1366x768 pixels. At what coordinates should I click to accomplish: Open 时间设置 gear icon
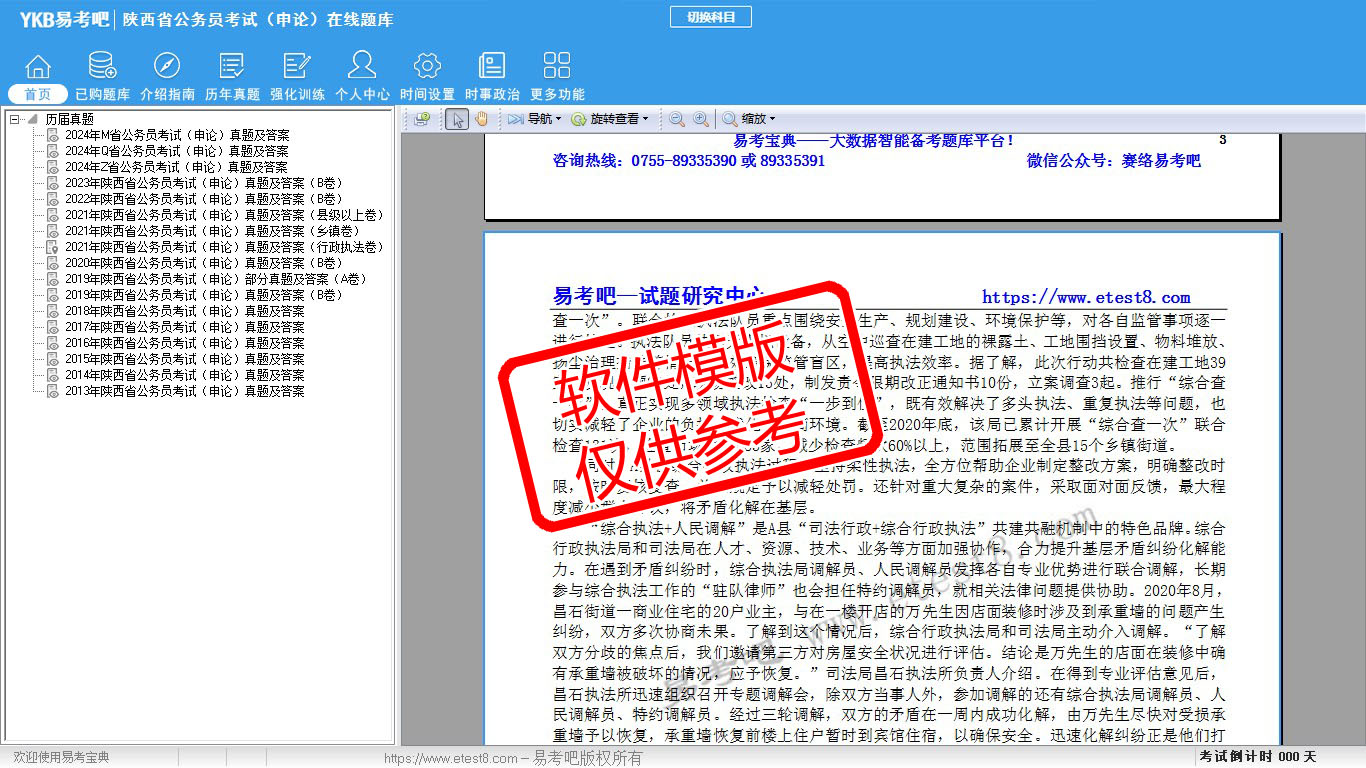(x=427, y=67)
